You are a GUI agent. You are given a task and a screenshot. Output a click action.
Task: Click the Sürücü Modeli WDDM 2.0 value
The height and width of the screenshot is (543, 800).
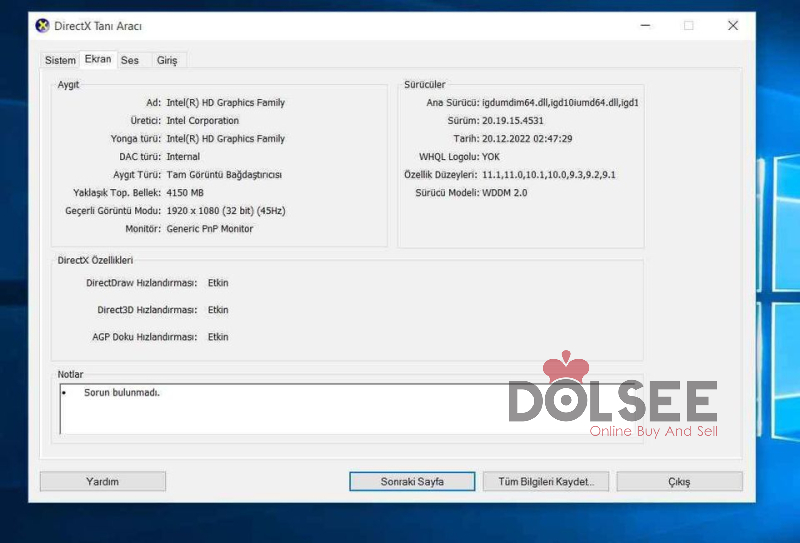[x=507, y=193]
